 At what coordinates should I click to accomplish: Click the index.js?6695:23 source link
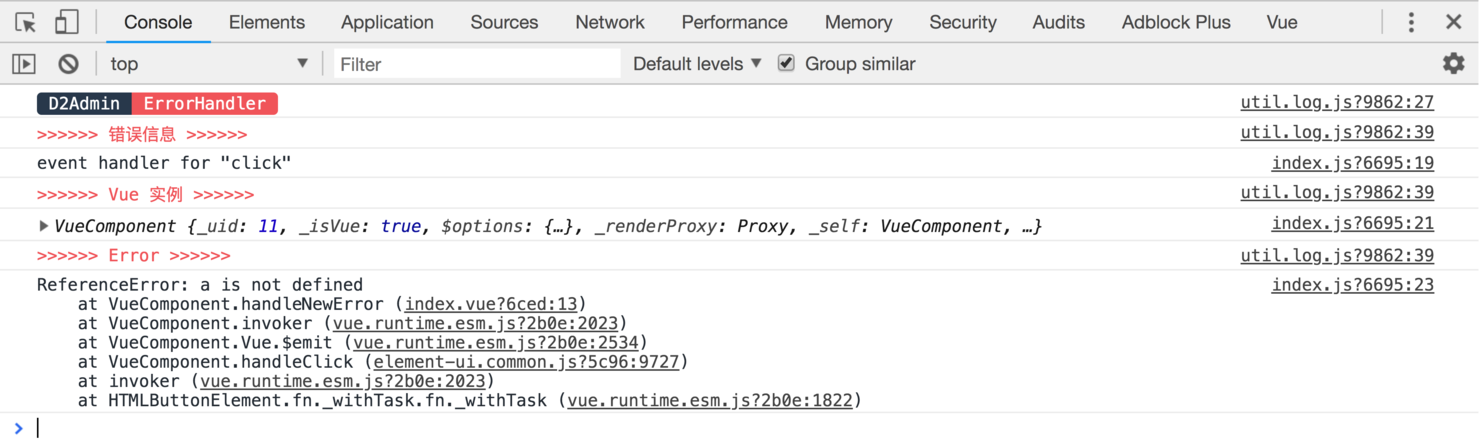pyautogui.click(x=1352, y=285)
